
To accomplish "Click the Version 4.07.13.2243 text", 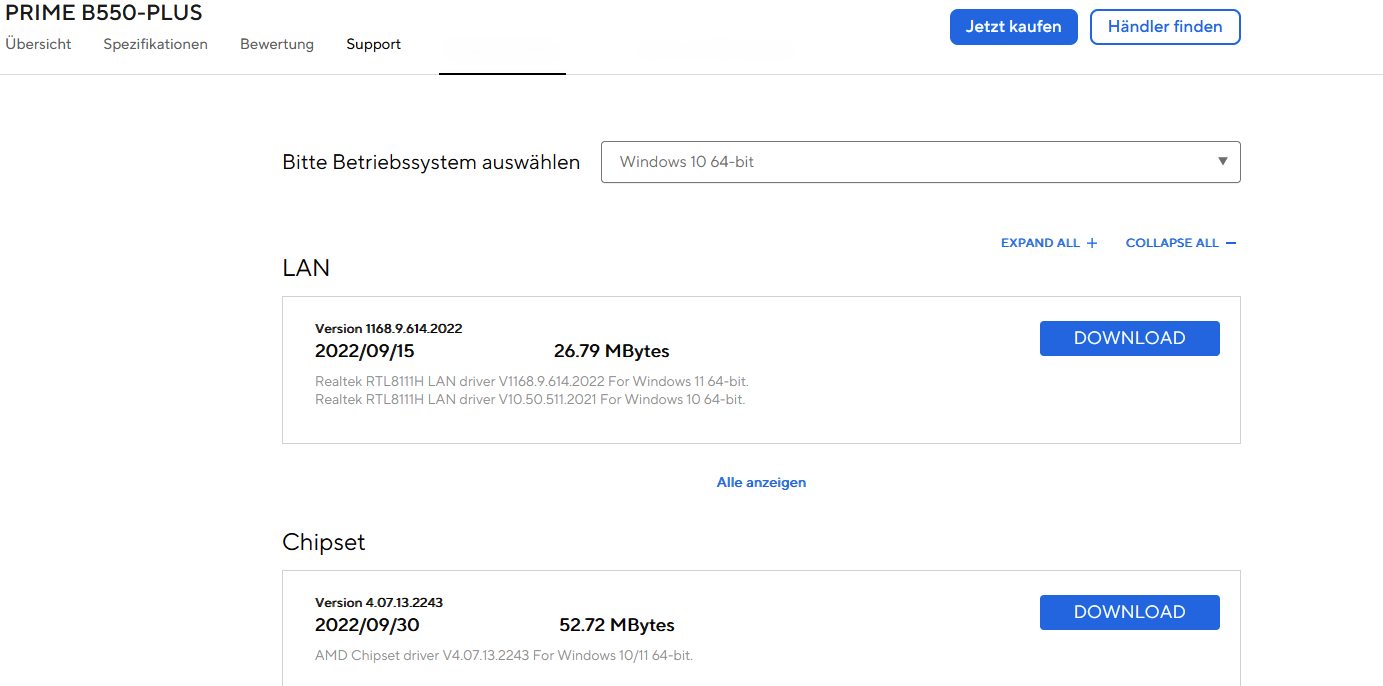I will click(379, 602).
